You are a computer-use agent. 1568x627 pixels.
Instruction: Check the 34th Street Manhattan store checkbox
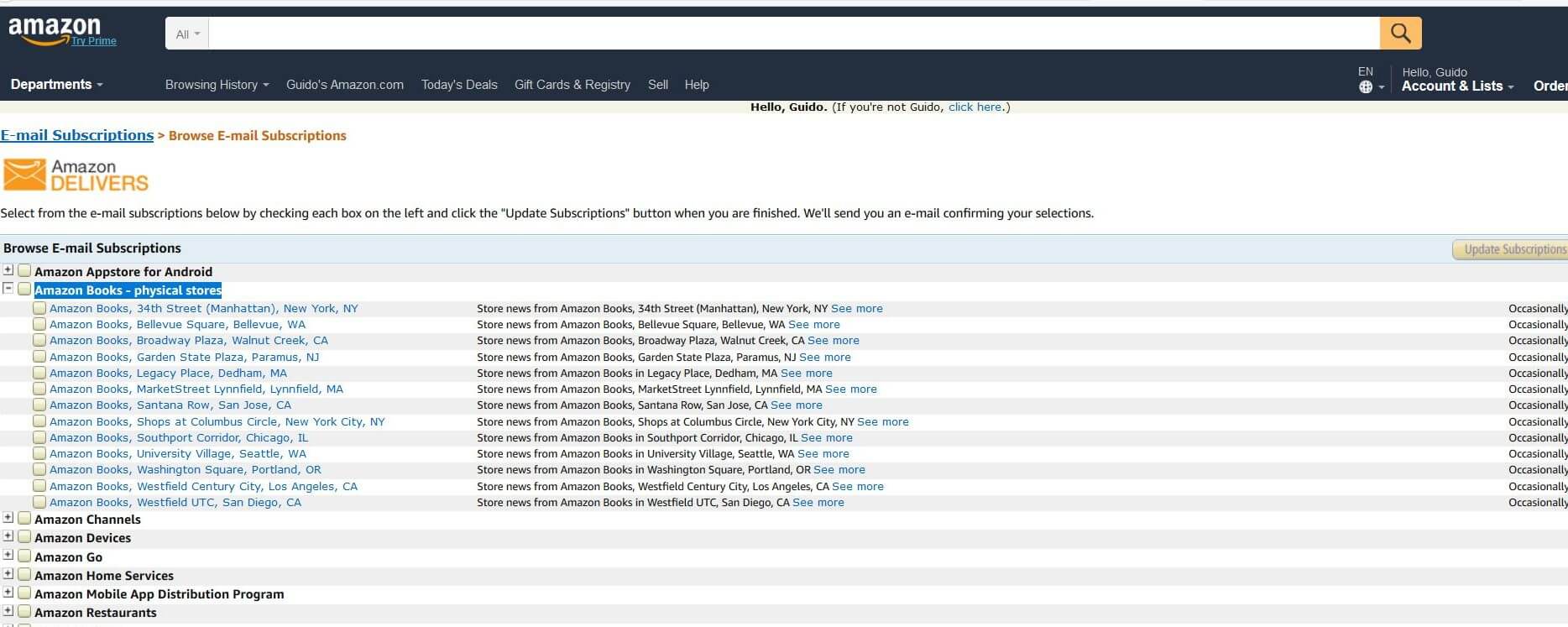tap(39, 308)
